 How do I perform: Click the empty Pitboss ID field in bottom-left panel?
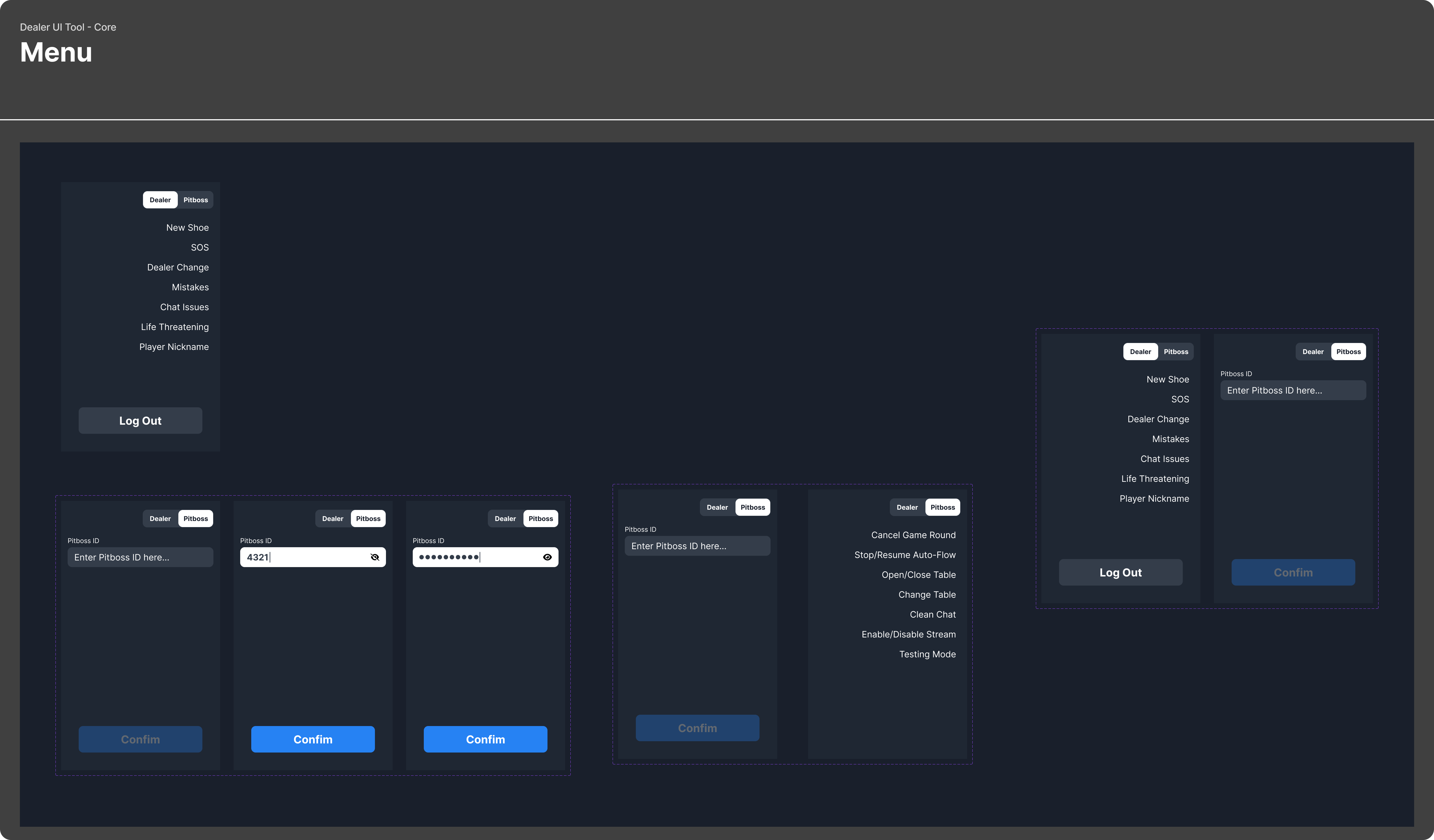coord(140,557)
